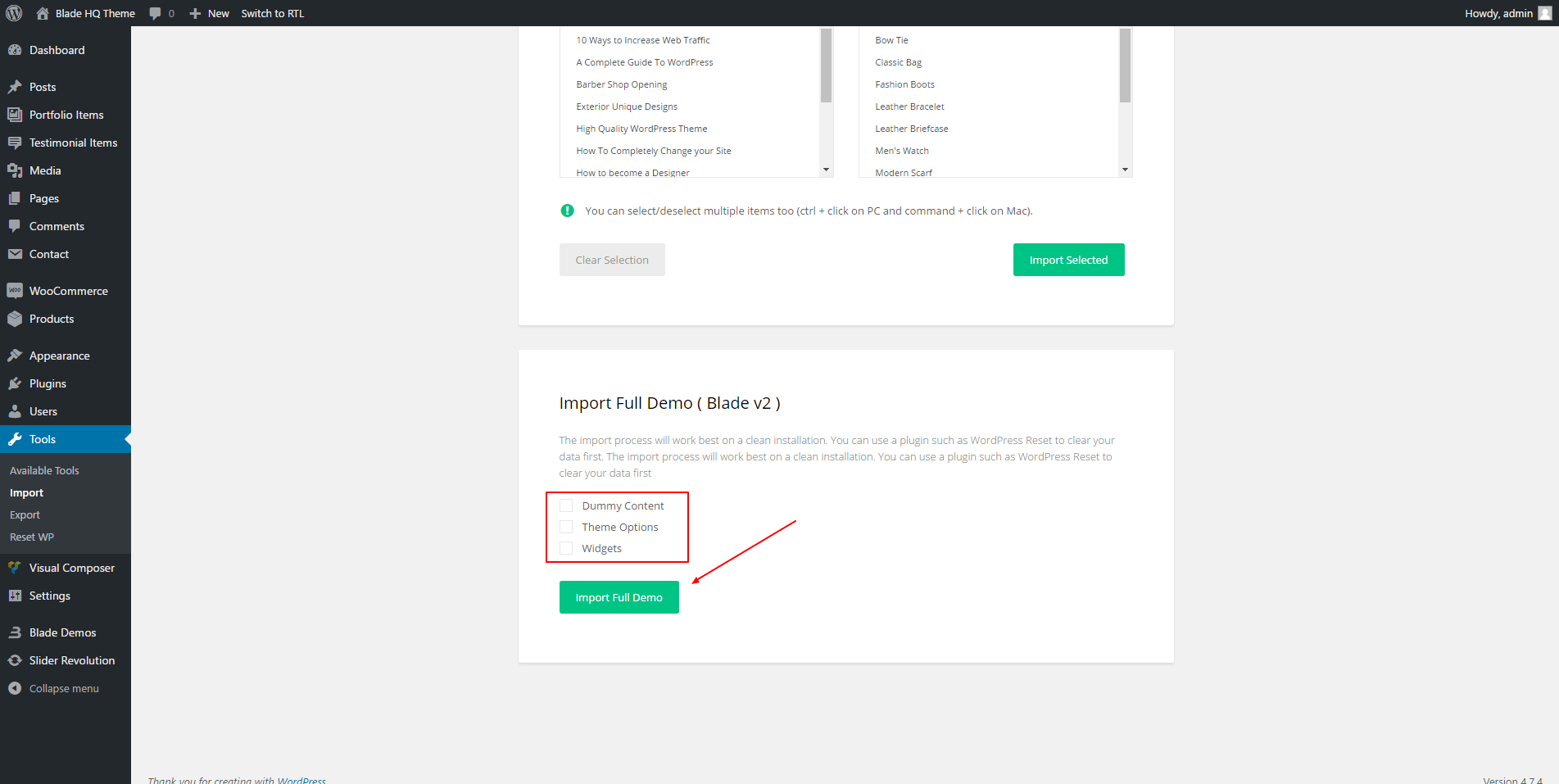Image resolution: width=1559 pixels, height=784 pixels.
Task: Click the Import Full Demo button
Action: (619, 597)
